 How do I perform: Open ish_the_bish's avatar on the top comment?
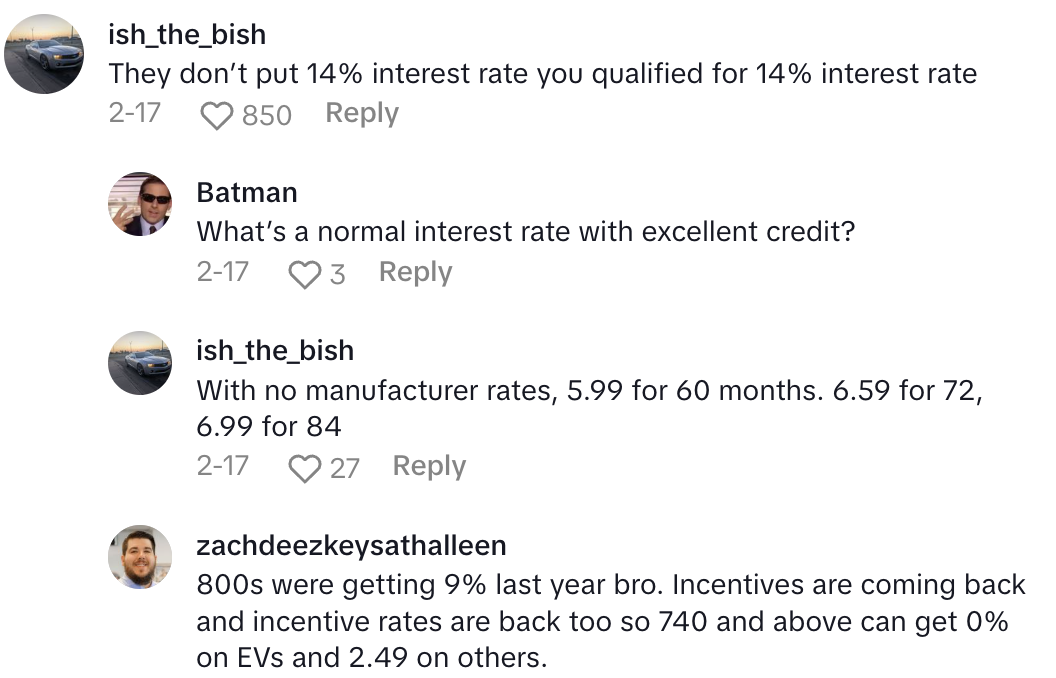coord(44,56)
